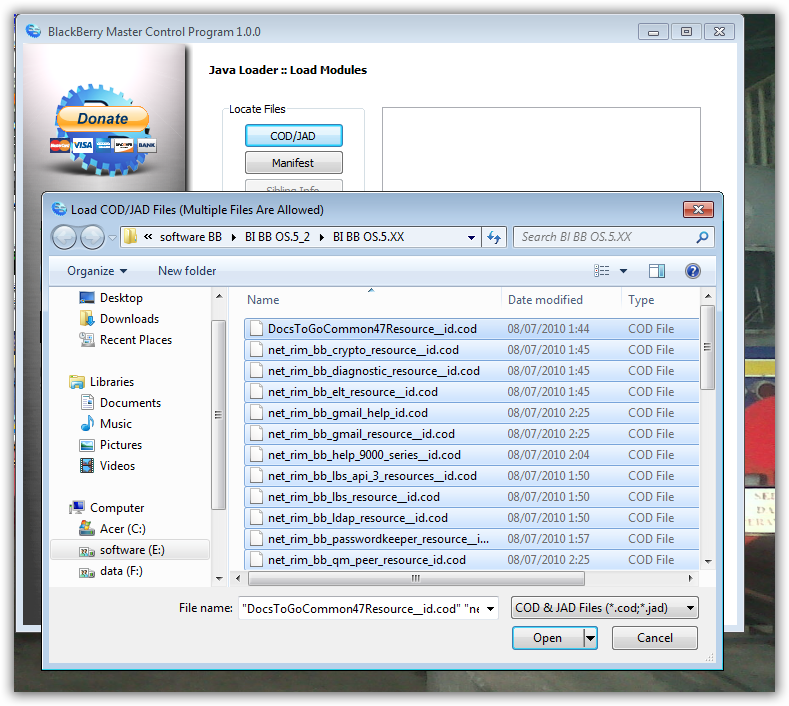Image resolution: width=789 pixels, height=706 pixels.
Task: Click file list horizontal scrollbar thumb
Action: (x=417, y=578)
